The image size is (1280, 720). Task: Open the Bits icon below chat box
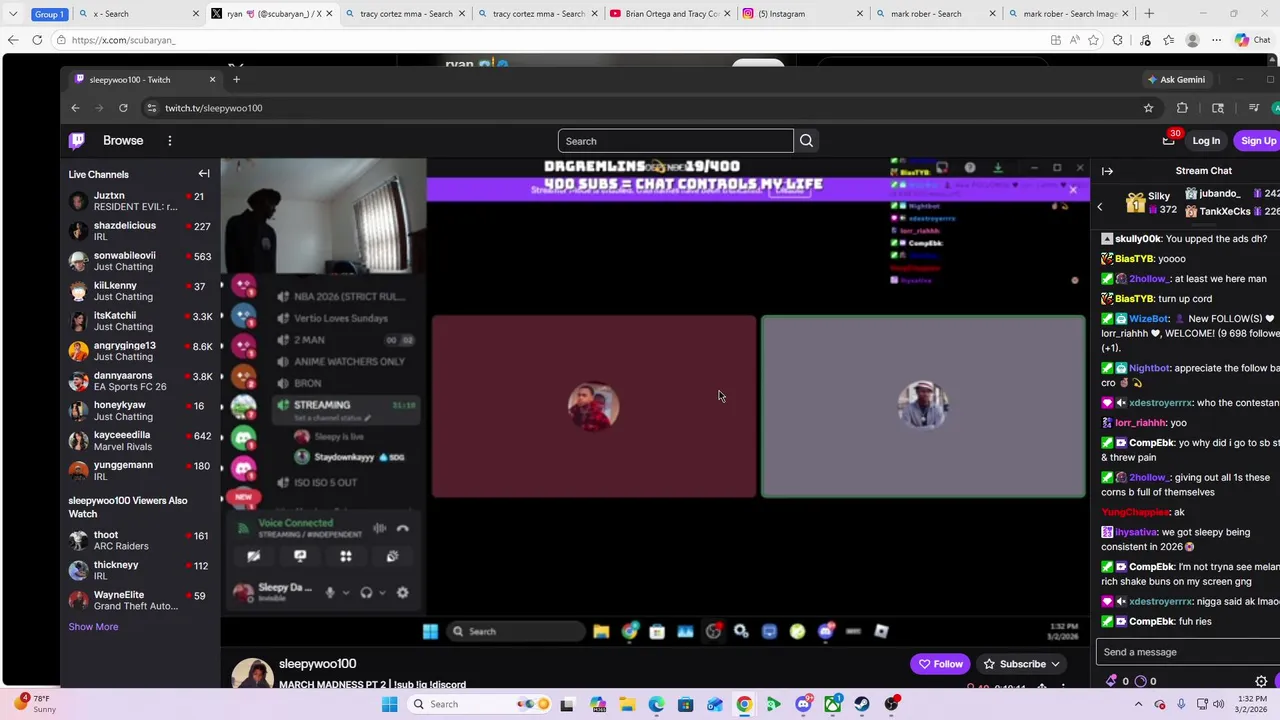tap(1111, 681)
